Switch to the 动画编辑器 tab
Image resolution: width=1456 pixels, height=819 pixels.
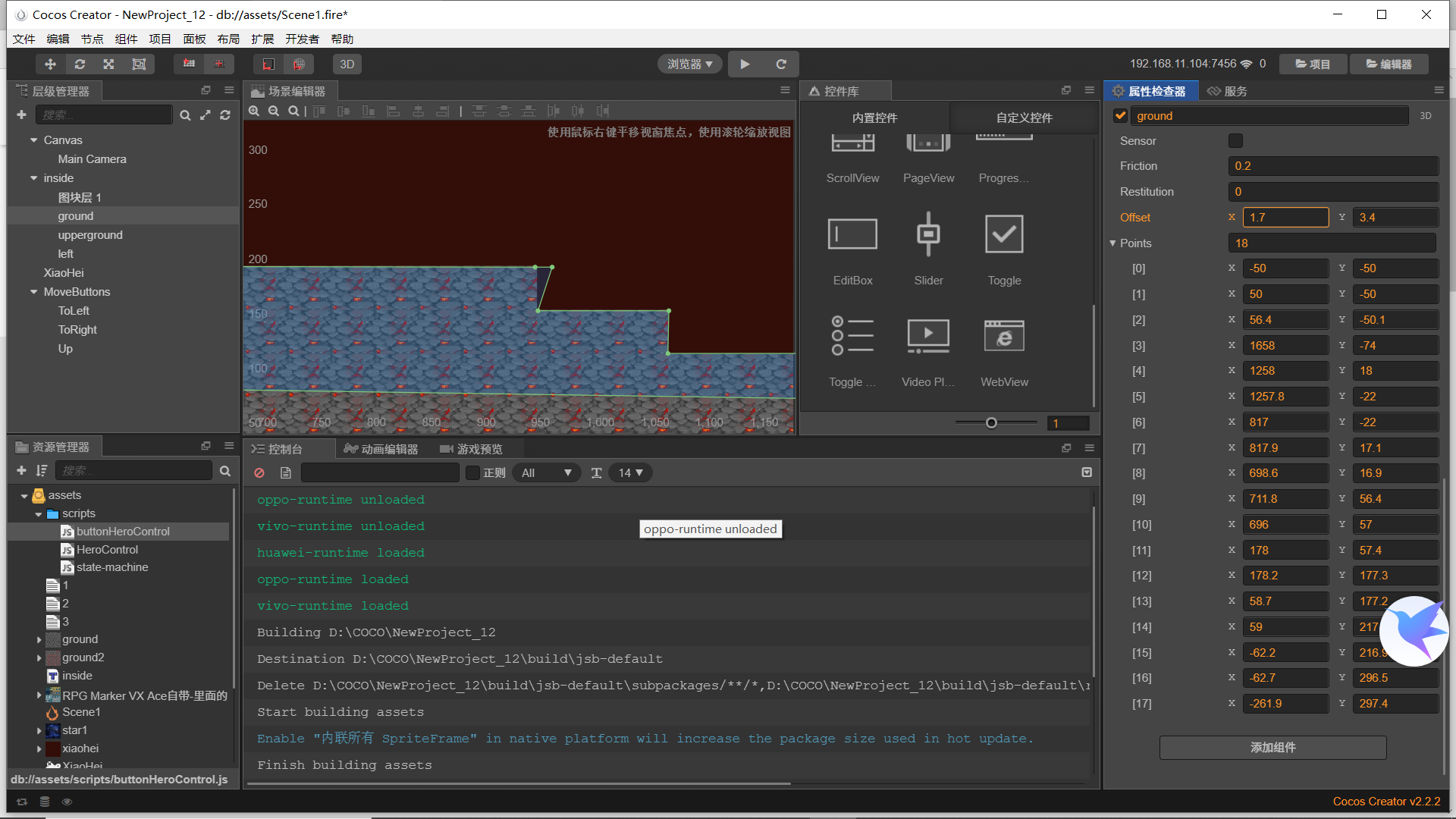click(381, 449)
